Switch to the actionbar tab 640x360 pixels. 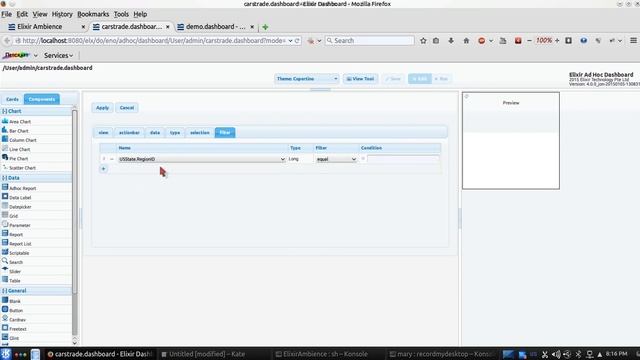[129, 133]
